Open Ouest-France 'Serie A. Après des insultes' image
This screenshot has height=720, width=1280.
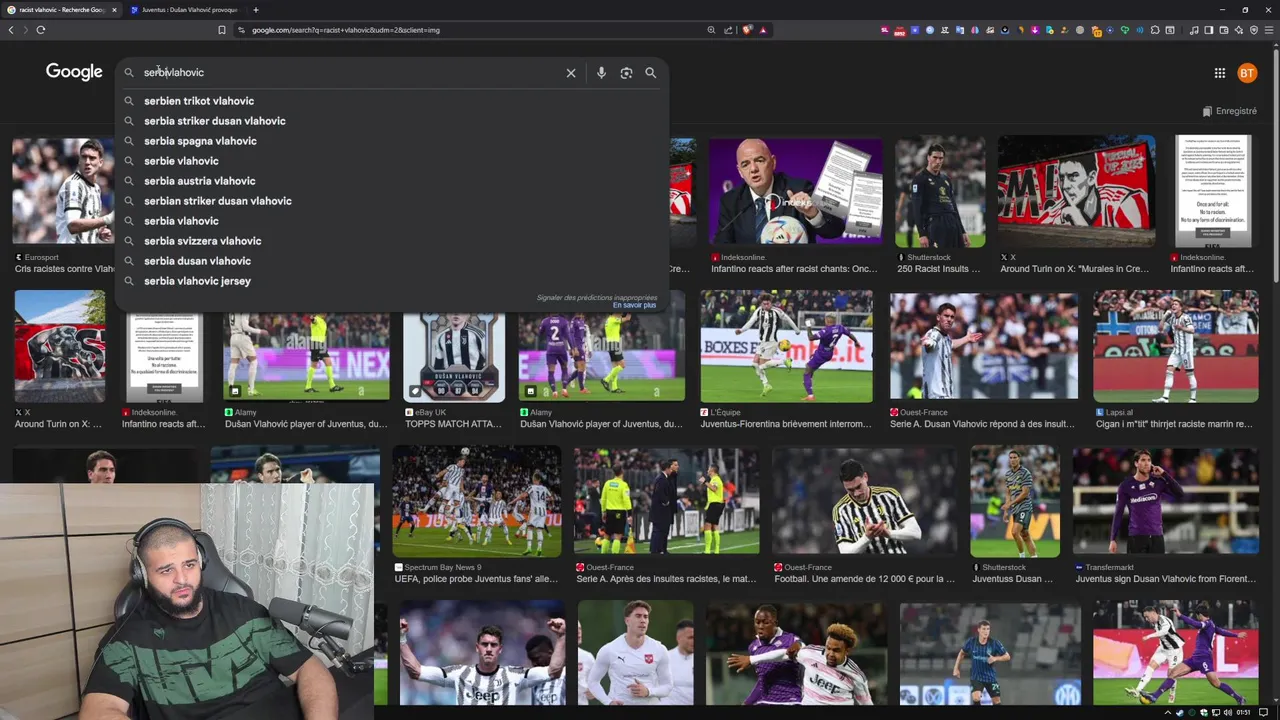pos(666,501)
